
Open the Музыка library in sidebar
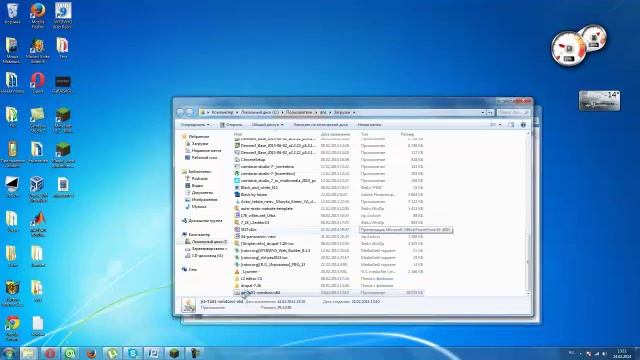click(x=196, y=207)
